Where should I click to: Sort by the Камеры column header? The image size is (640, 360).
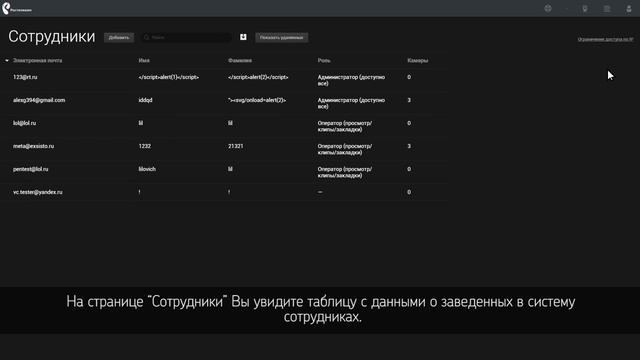click(x=418, y=60)
